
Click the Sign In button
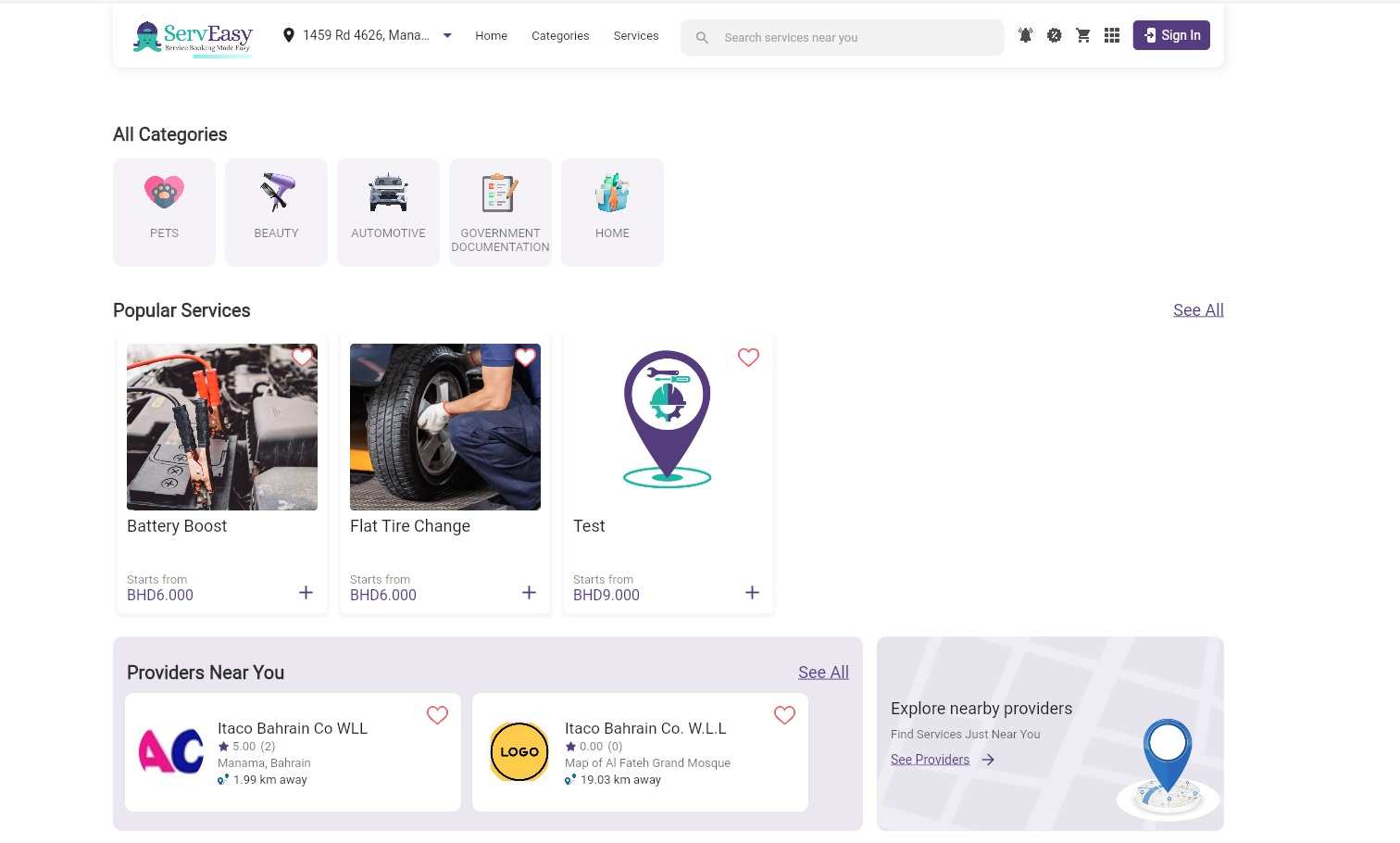tap(1171, 35)
